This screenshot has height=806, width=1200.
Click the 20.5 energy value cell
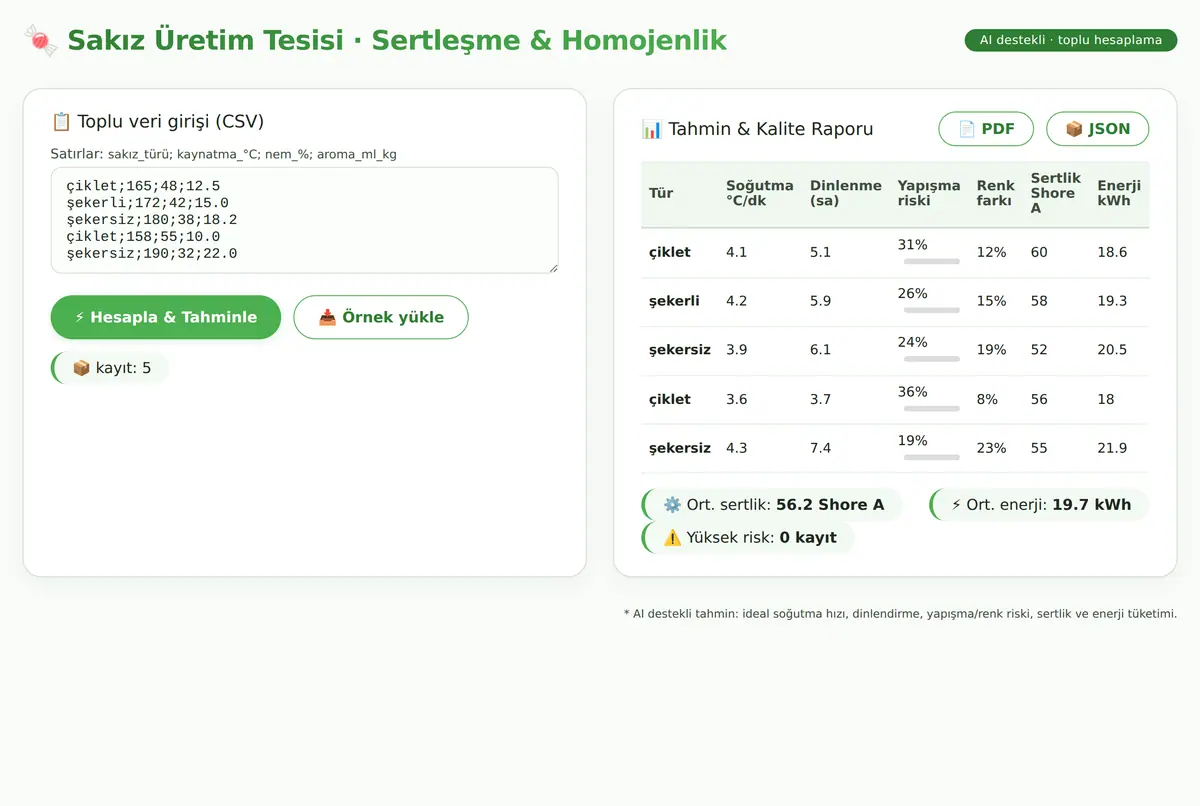click(x=1119, y=351)
